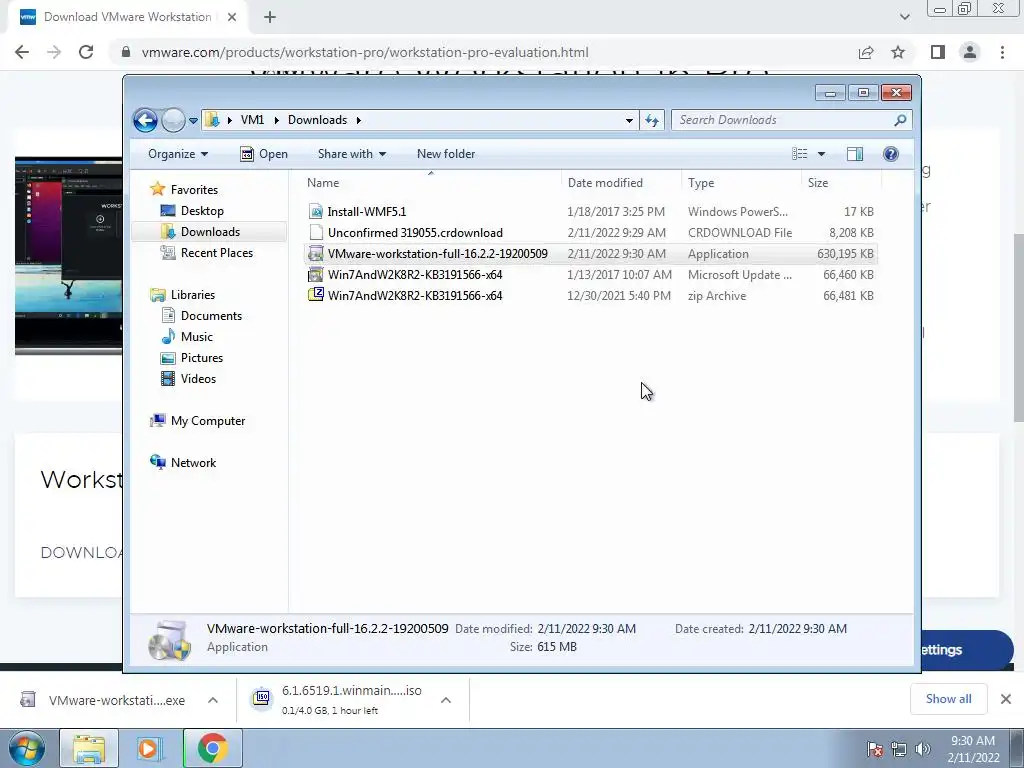Click the Chrome back button

[x=22, y=52]
